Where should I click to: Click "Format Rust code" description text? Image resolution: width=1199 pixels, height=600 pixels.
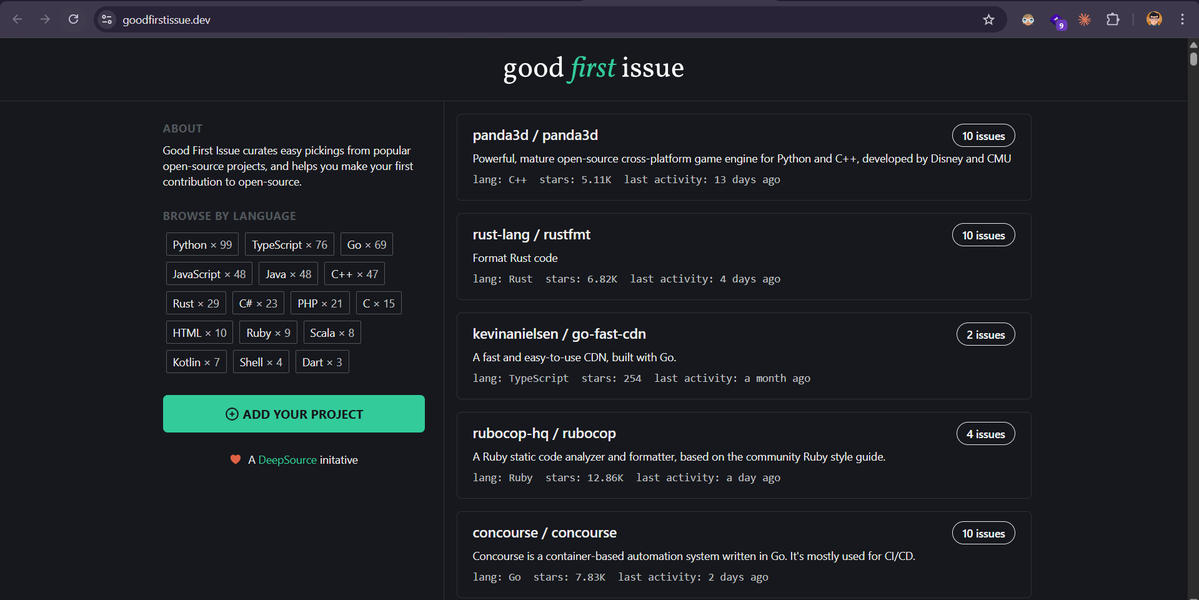point(515,258)
